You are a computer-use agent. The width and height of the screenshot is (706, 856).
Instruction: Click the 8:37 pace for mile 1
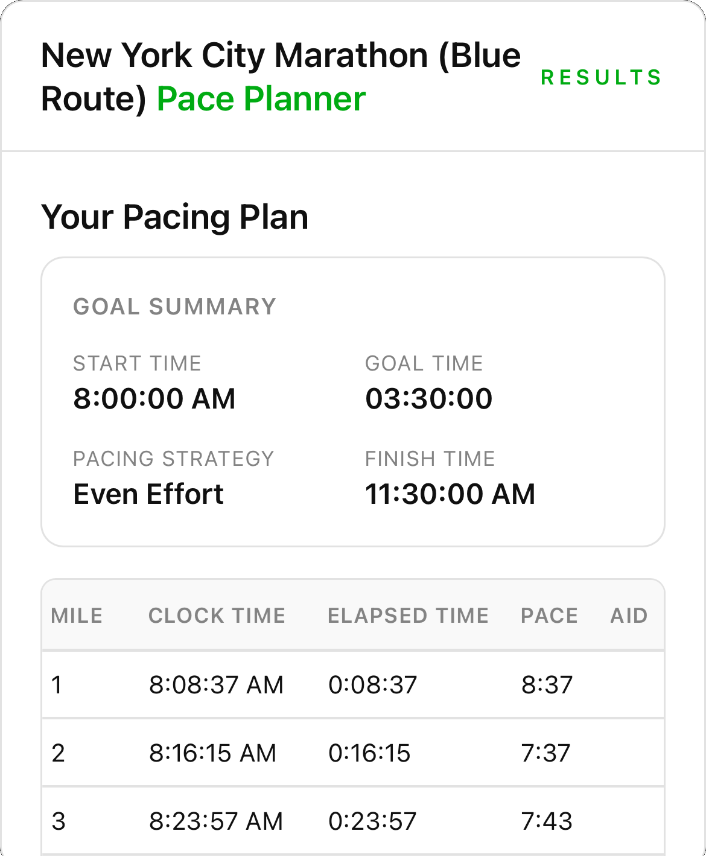(x=546, y=685)
